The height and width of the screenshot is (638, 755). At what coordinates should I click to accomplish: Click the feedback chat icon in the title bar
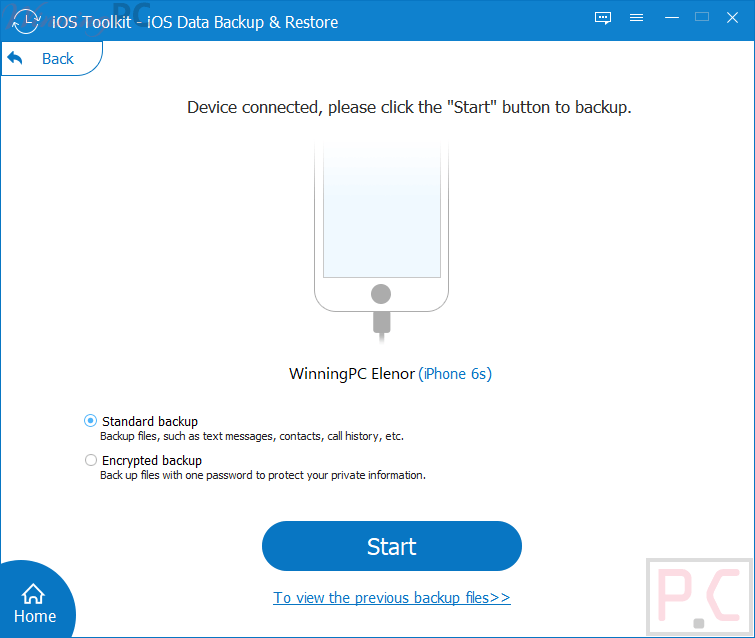pos(602,18)
